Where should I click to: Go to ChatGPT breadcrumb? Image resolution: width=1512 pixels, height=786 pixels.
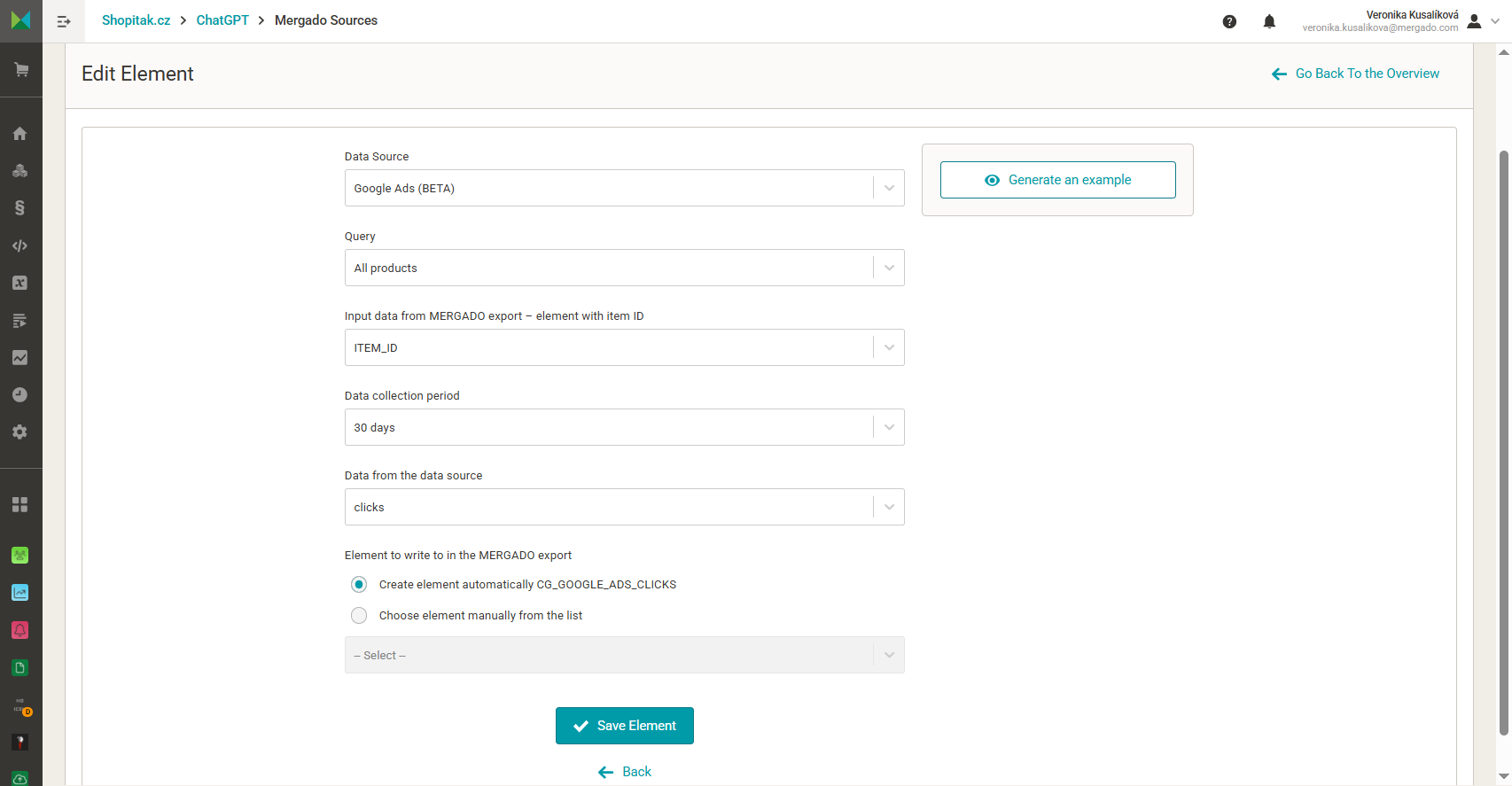(222, 20)
